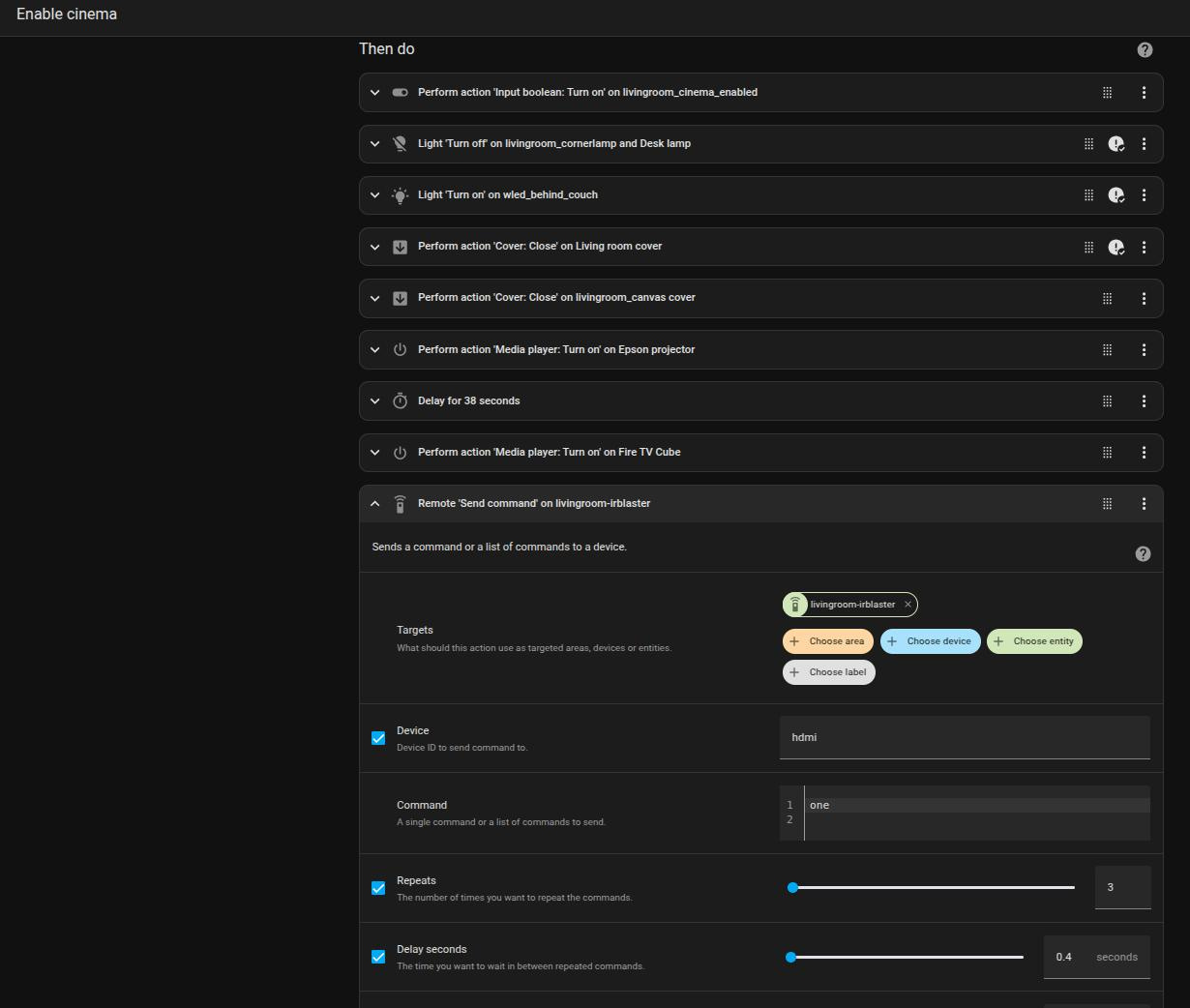Expand the Delay for 38 seconds action
Image resolution: width=1190 pixels, height=1008 pixels.
pos(374,401)
